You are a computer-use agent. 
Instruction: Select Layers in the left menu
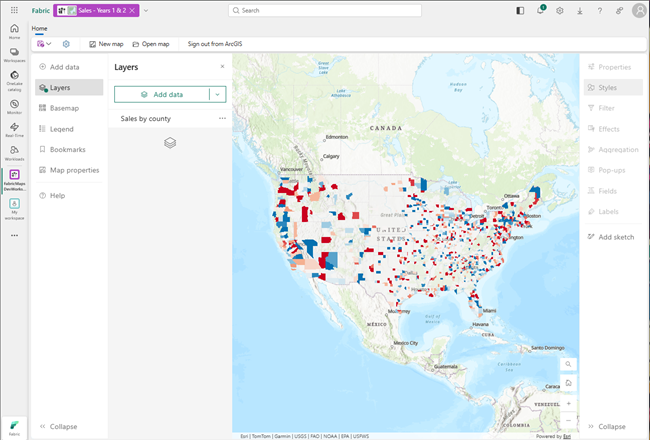[x=69, y=87]
